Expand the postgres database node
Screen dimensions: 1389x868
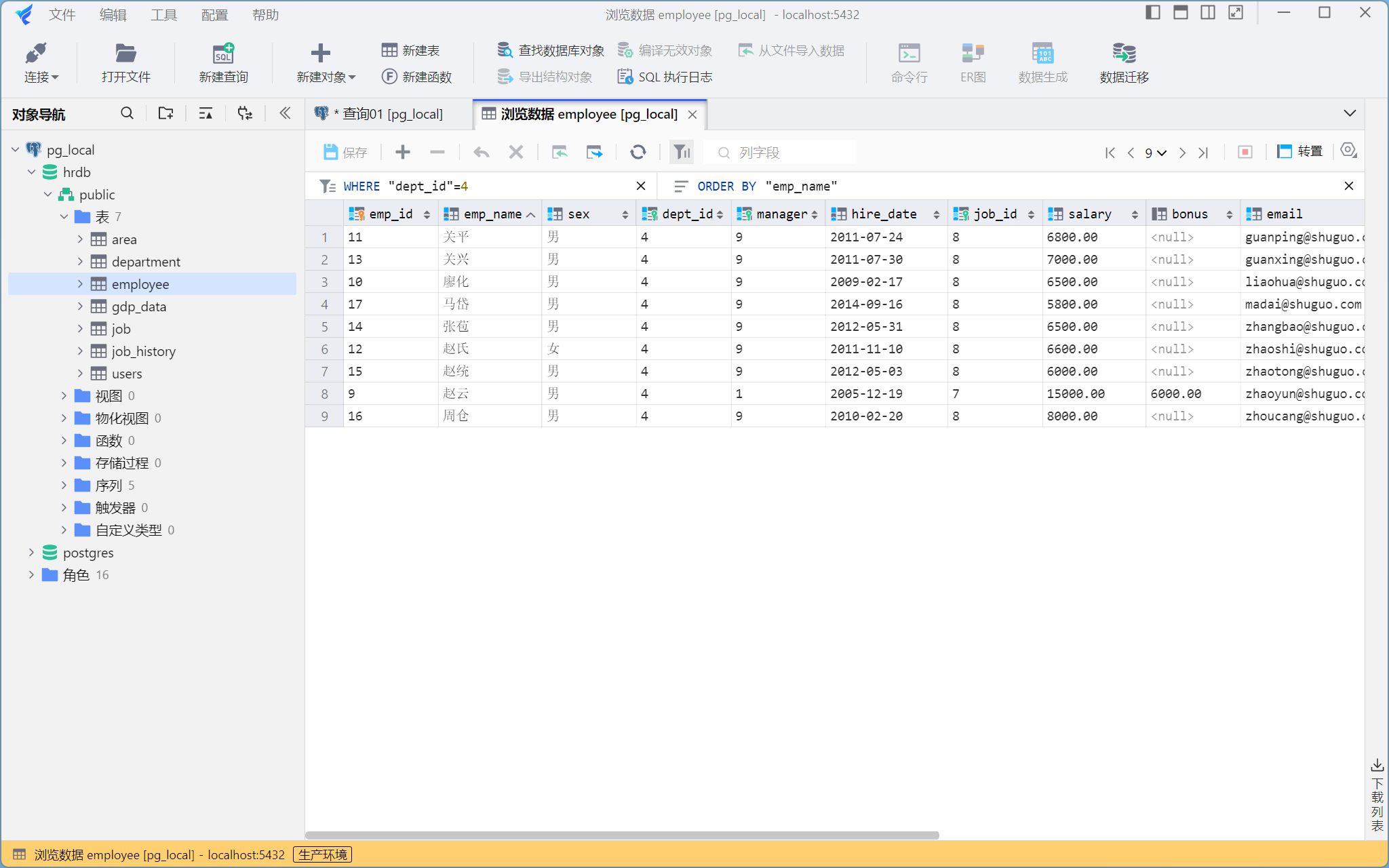[x=31, y=553]
